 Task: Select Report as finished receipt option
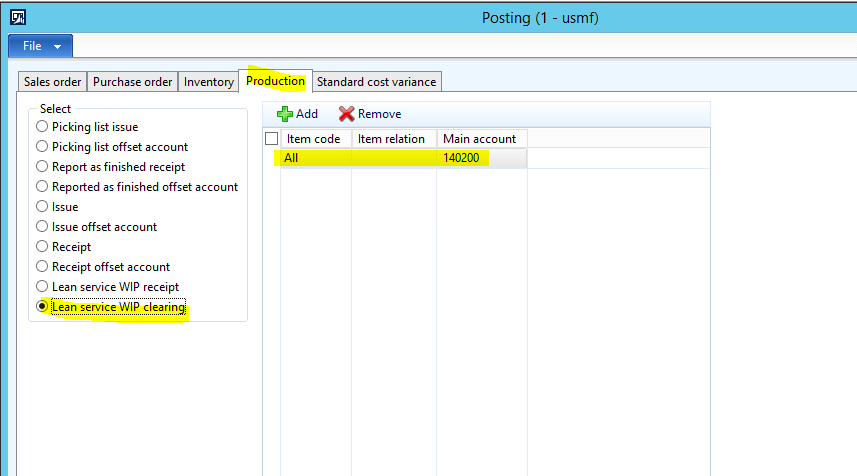coord(42,167)
